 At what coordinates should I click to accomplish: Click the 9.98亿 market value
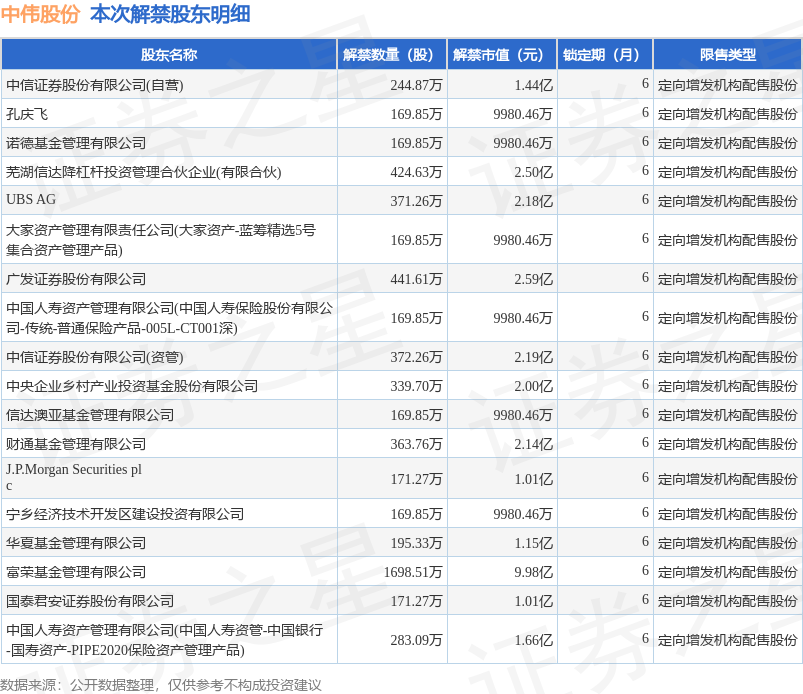pyautogui.click(x=534, y=572)
